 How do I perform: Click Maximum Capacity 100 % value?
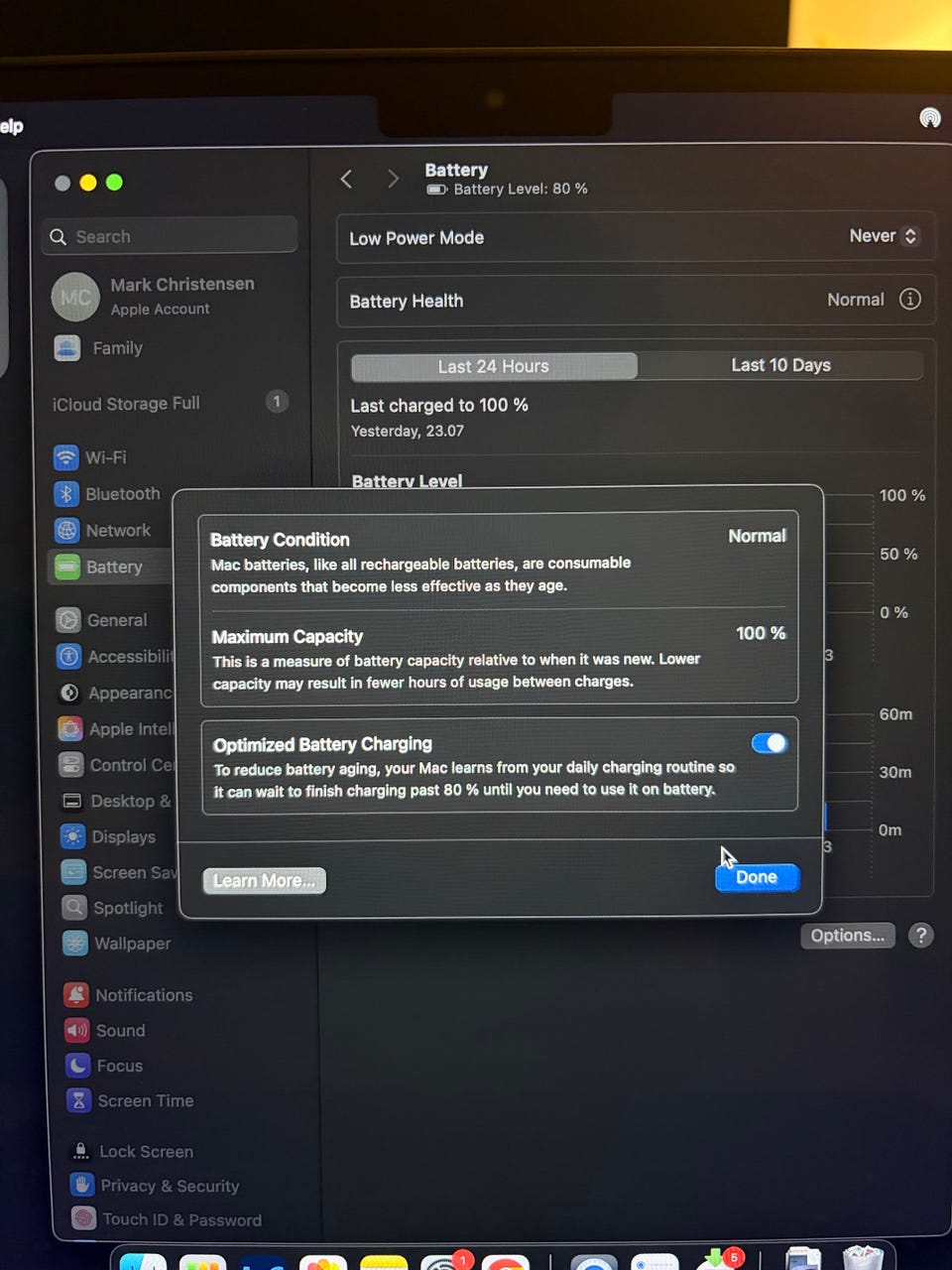point(761,633)
